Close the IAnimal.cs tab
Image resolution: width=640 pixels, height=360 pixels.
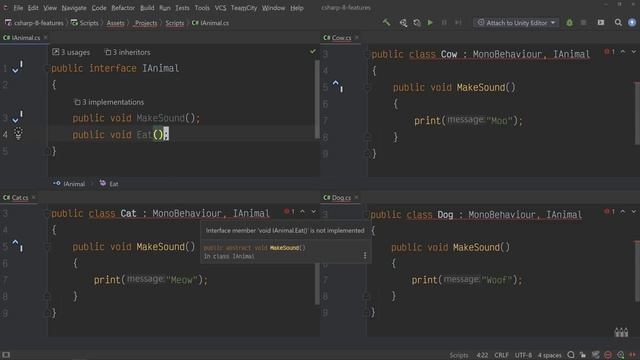click(45, 37)
